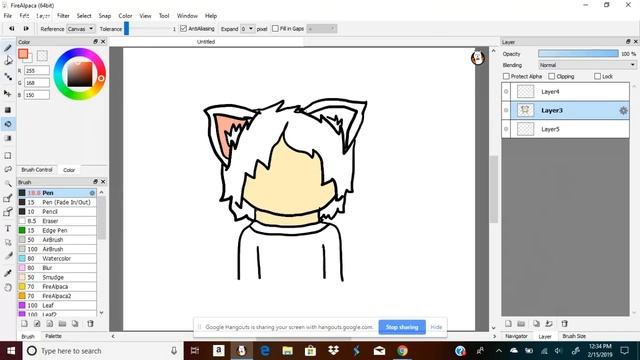Select the Select Pen tool
640x360 pixels.
coord(8,198)
